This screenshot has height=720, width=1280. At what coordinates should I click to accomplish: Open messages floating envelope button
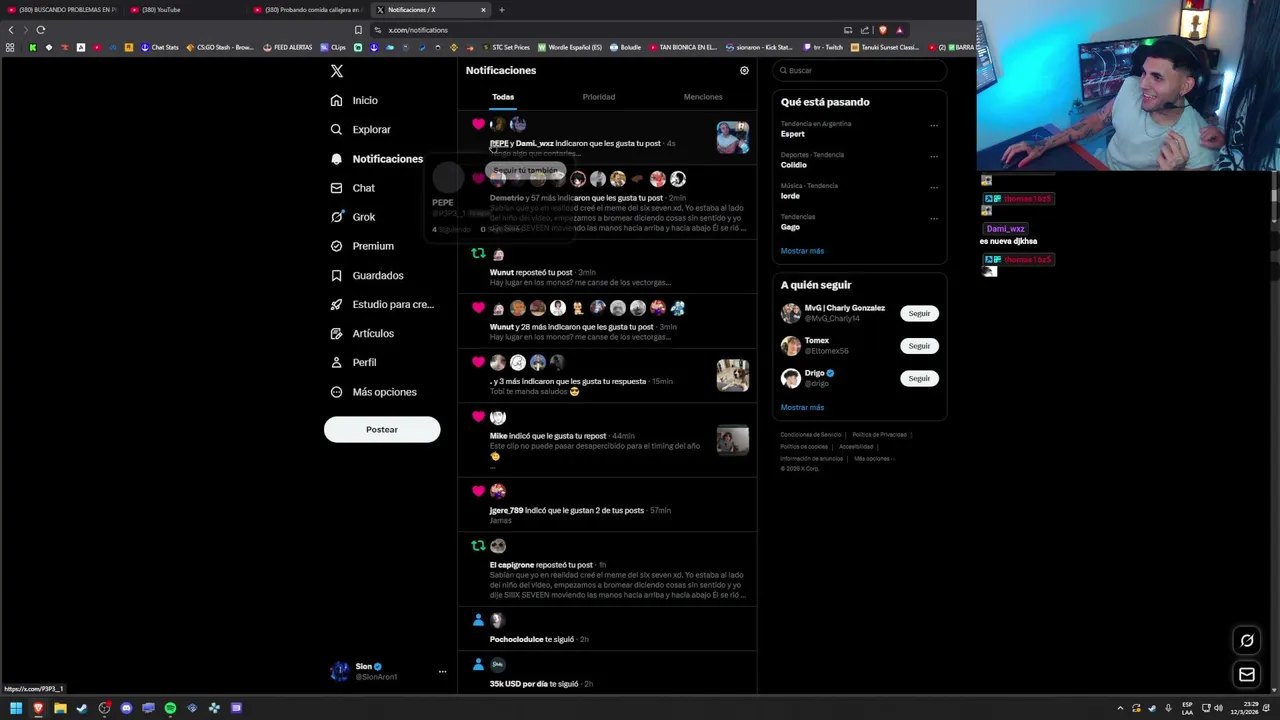1247,675
